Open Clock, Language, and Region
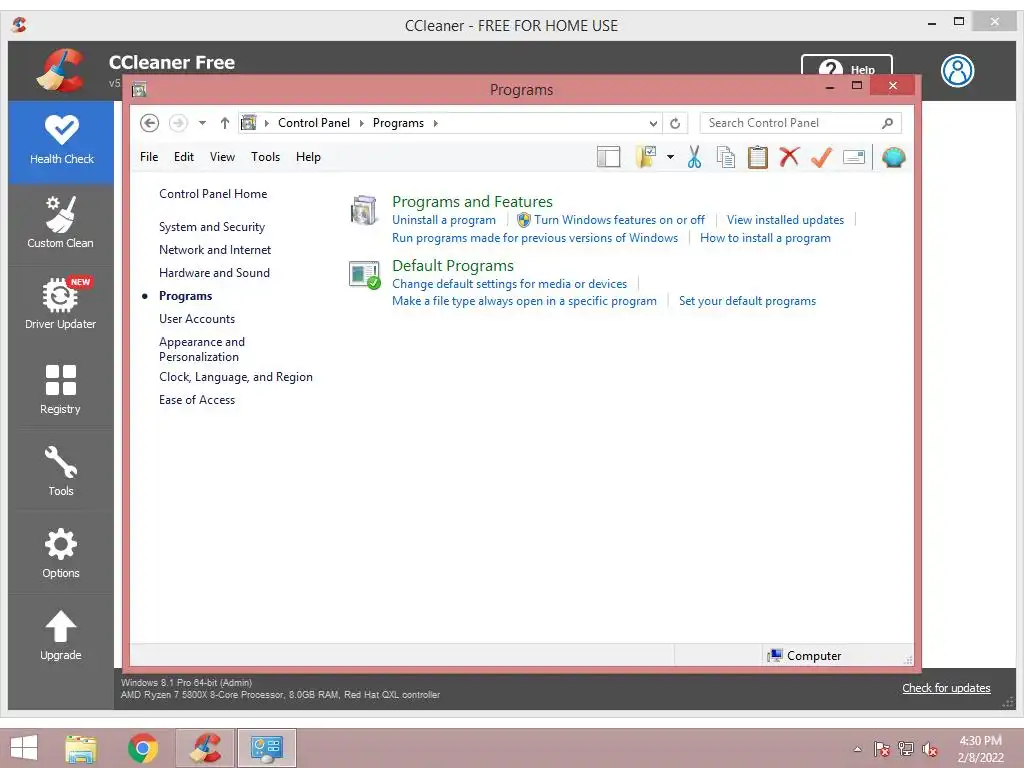The width and height of the screenshot is (1024, 768). click(x=236, y=377)
